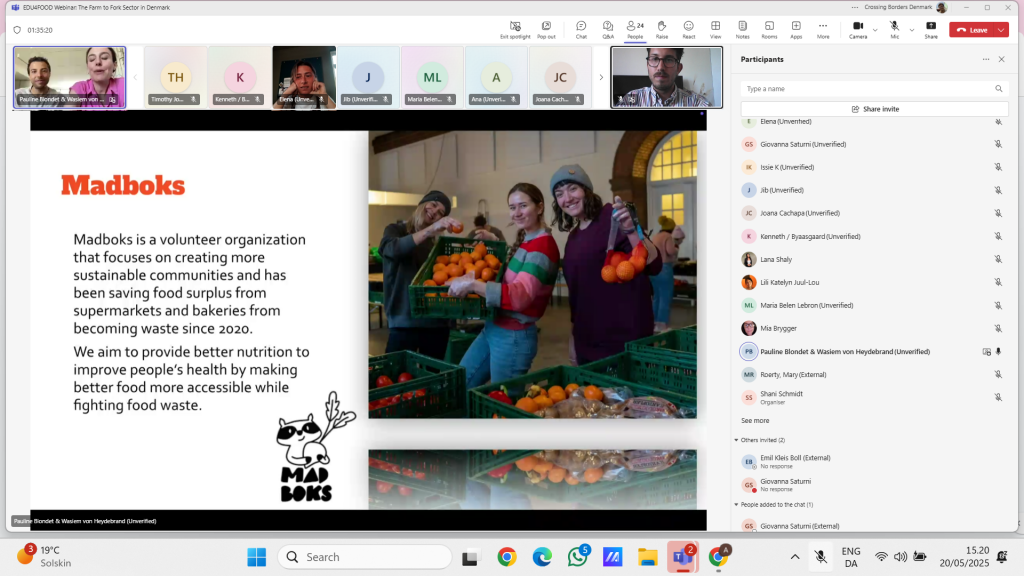The height and width of the screenshot is (576, 1024).
Task: Open Microsoft Edge from taskbar
Action: click(x=542, y=557)
